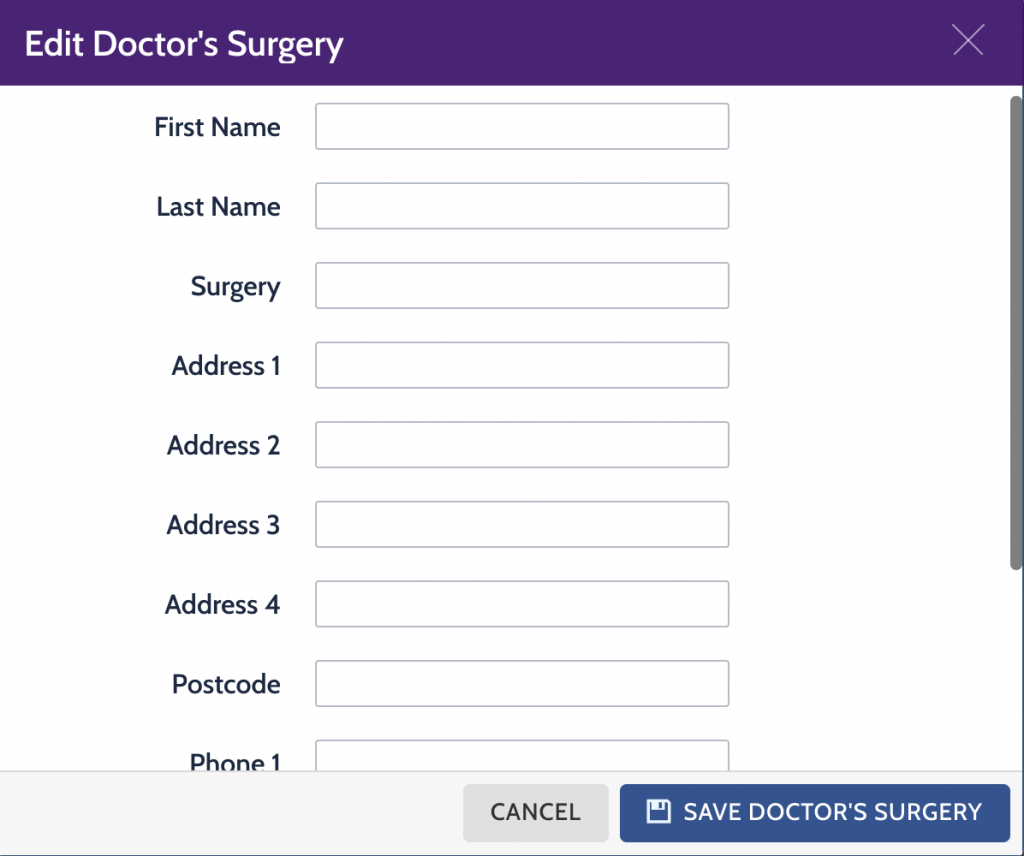Click the Edit Doctor's Surgery title
Image resolution: width=1024 pixels, height=856 pixels.
pyautogui.click(x=184, y=44)
